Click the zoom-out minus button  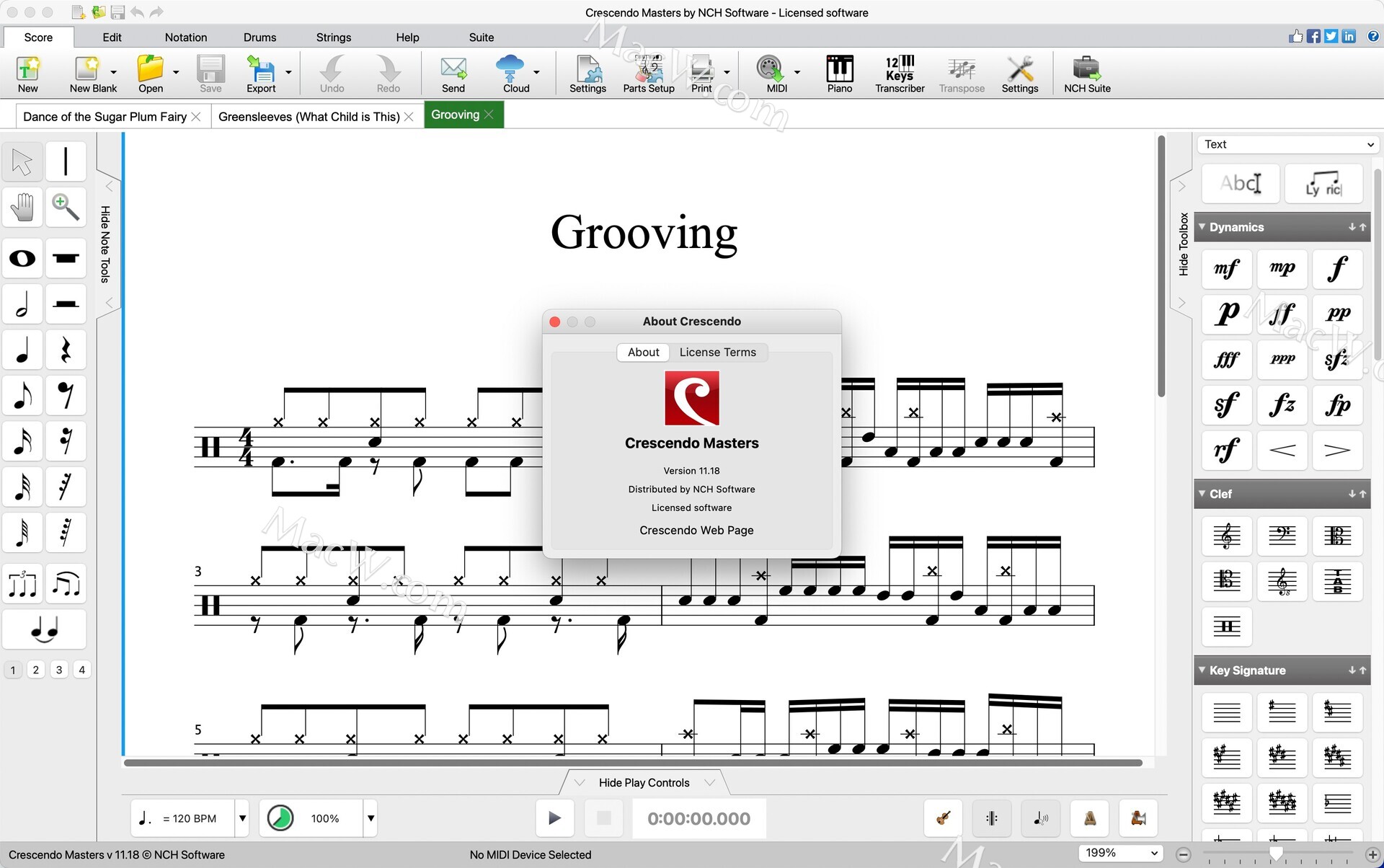(1184, 854)
